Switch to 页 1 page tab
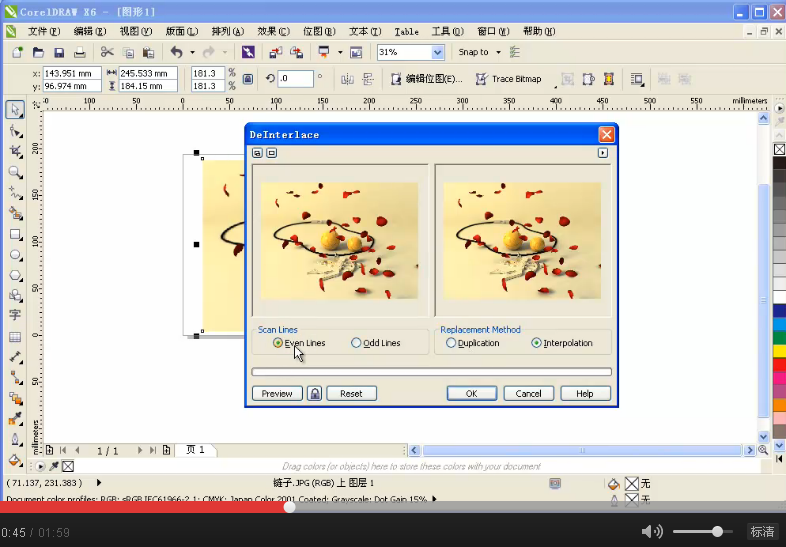 click(x=195, y=450)
